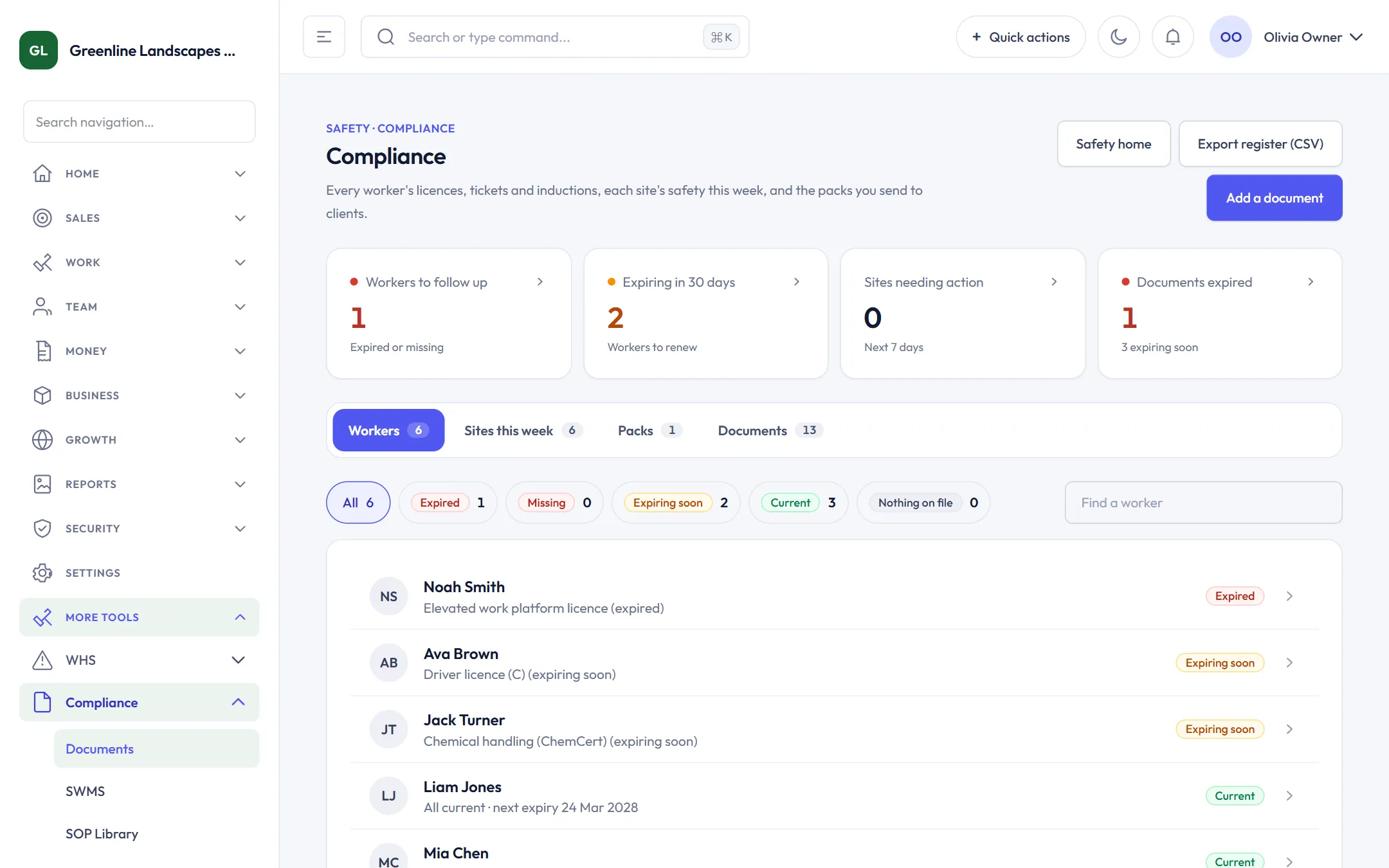
Task: Click the Money receipt icon
Action: click(x=42, y=351)
